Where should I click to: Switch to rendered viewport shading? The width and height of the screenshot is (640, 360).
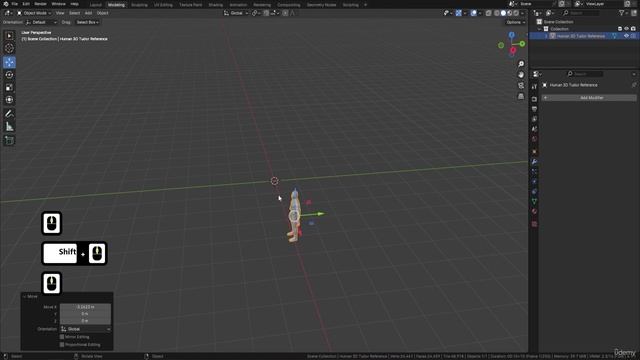click(x=516, y=13)
